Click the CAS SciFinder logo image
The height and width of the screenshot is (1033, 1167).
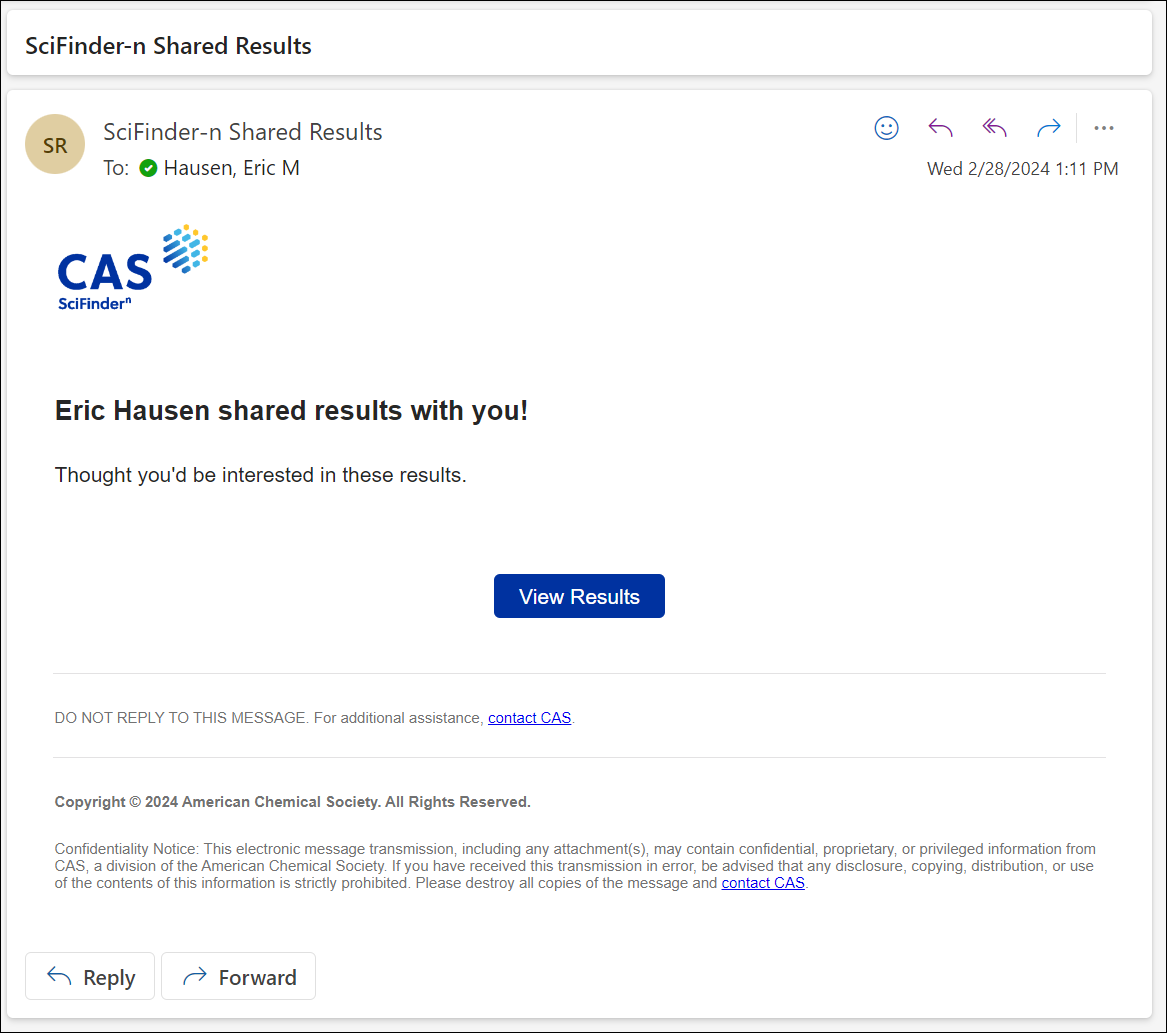click(x=132, y=268)
